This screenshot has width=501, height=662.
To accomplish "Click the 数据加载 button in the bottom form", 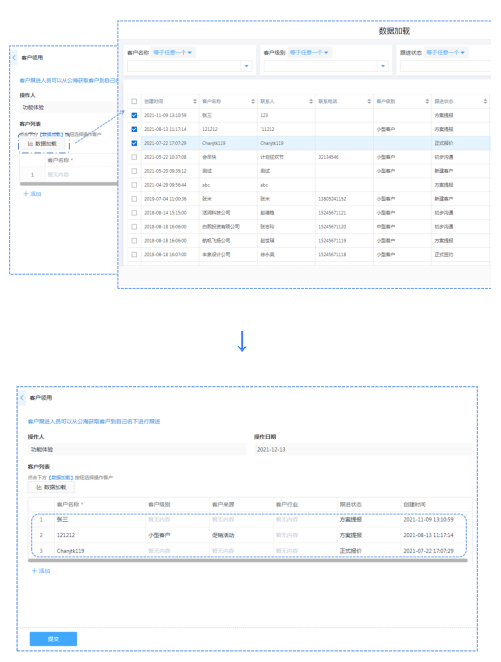I will pos(51,487).
